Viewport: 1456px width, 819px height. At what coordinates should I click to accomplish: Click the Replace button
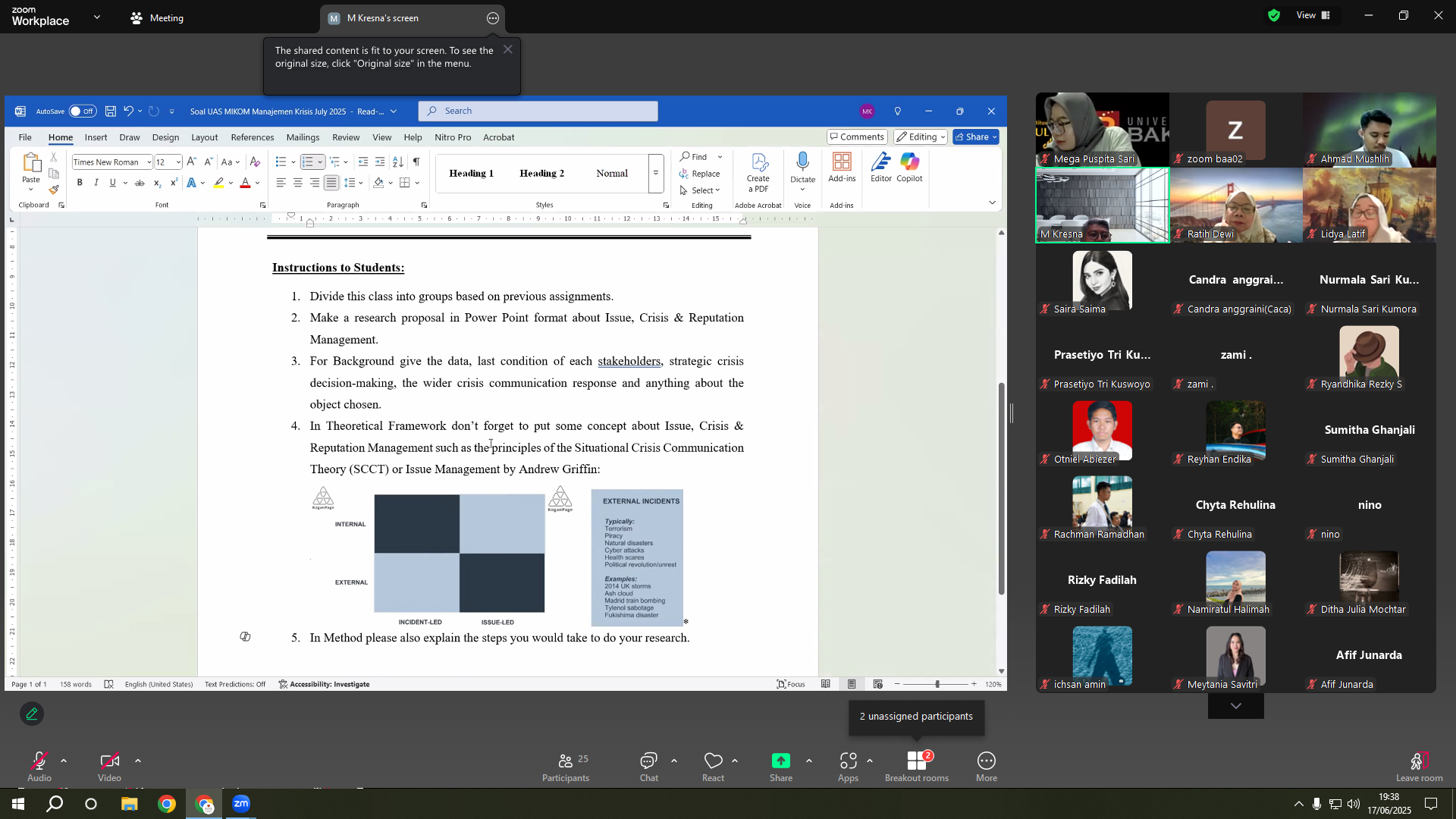(700, 174)
